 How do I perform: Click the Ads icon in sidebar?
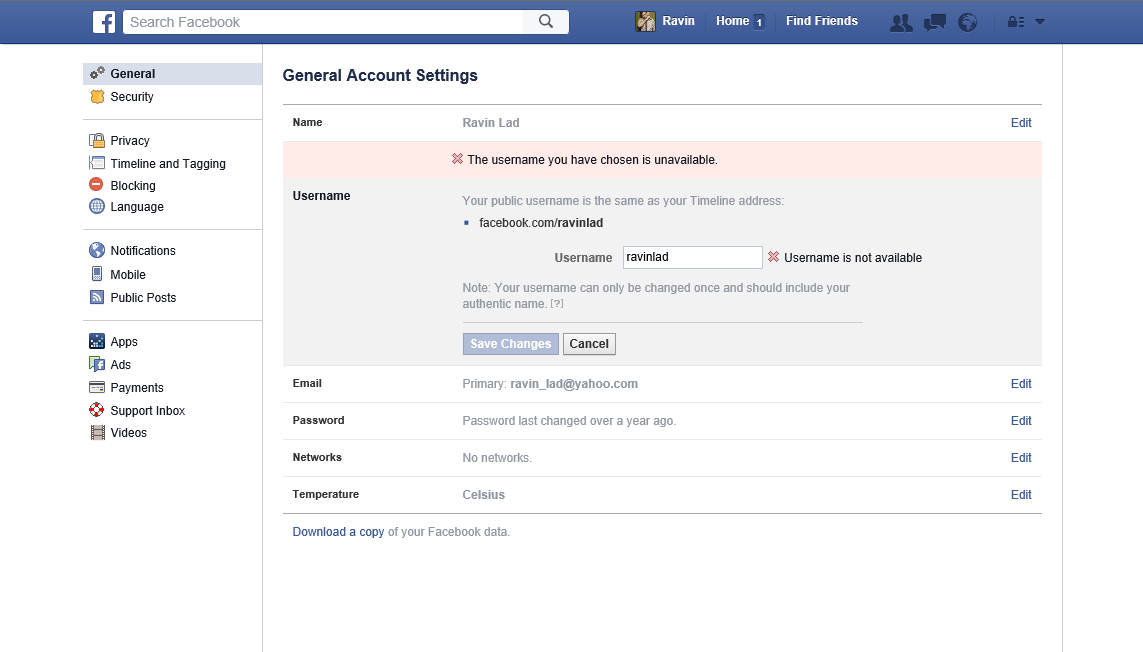click(97, 364)
